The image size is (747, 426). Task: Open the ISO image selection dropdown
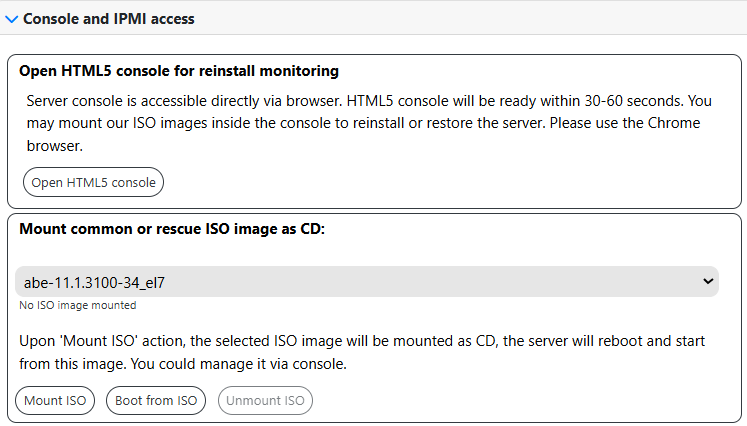point(367,282)
